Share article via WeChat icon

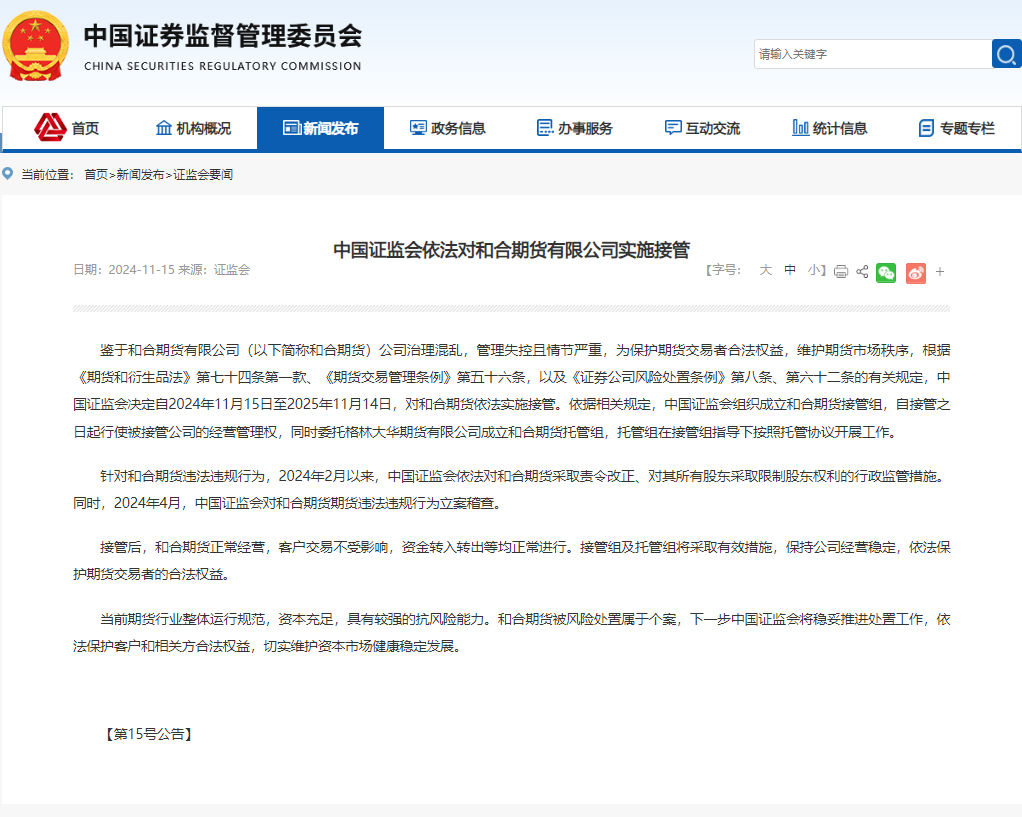click(886, 273)
